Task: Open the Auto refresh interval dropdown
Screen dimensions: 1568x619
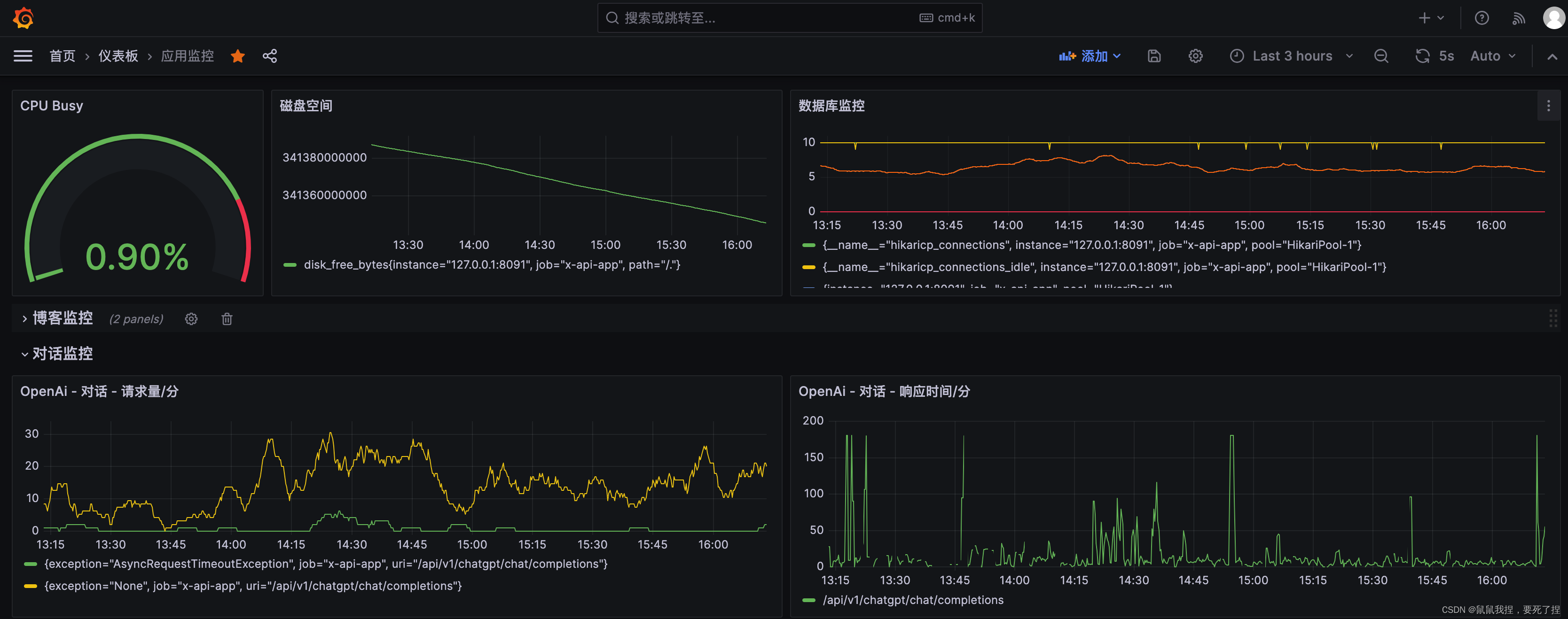Action: click(1492, 56)
